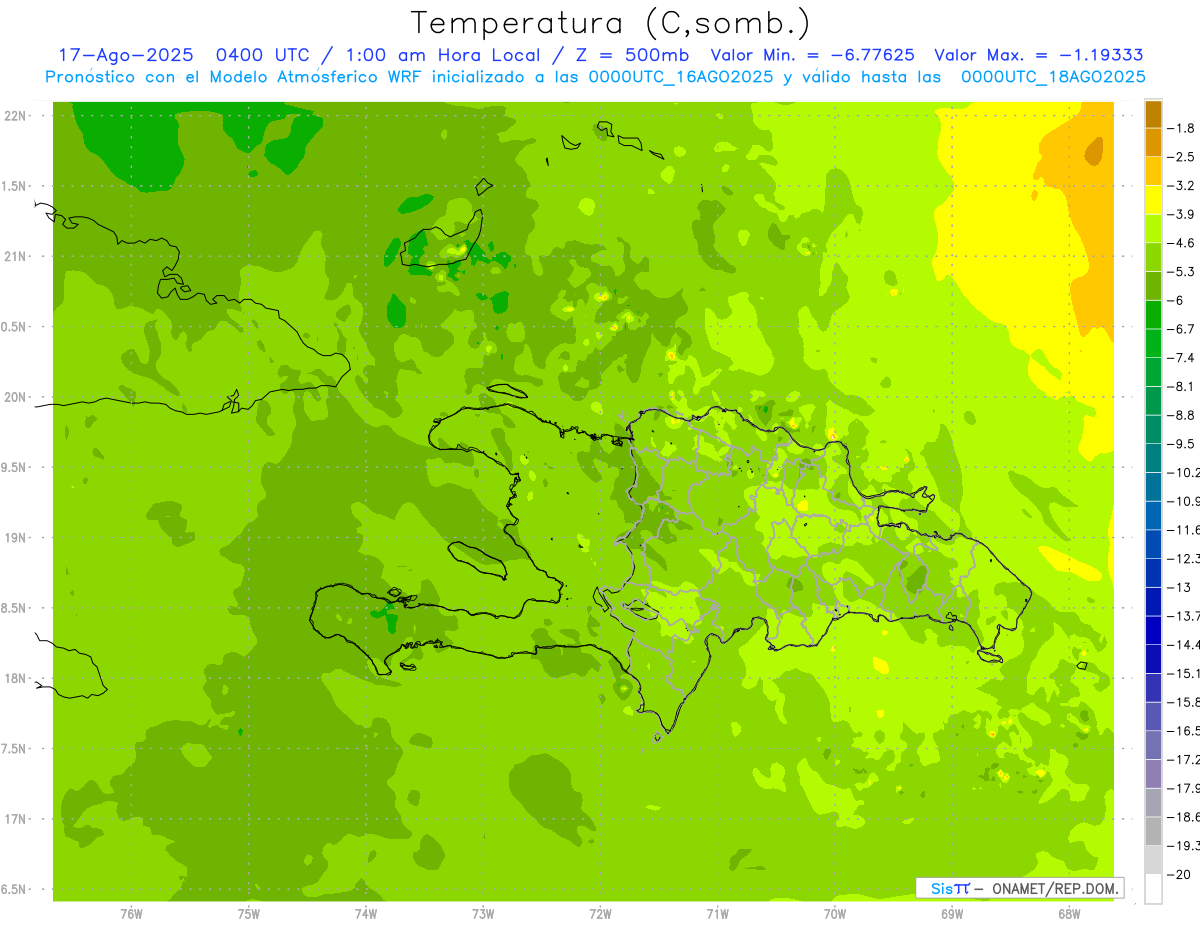The image size is (1200, 927).
Task: Click the 21N latitude label
Action: tap(17, 257)
